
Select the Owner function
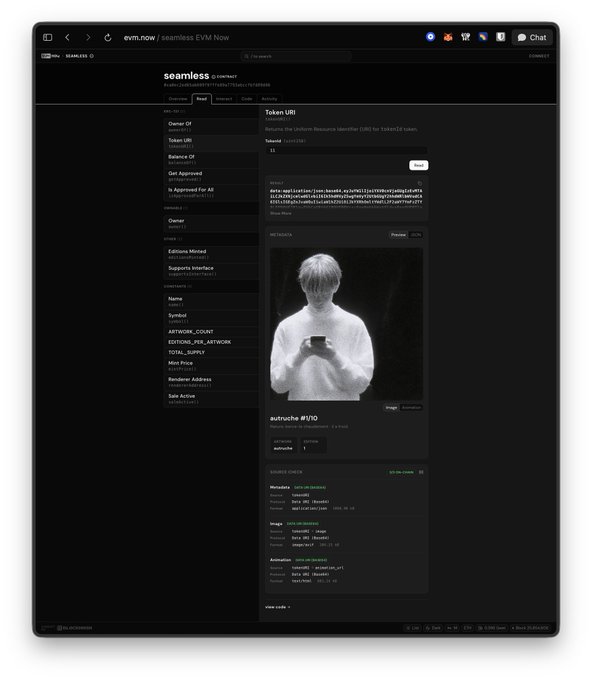coord(211,223)
